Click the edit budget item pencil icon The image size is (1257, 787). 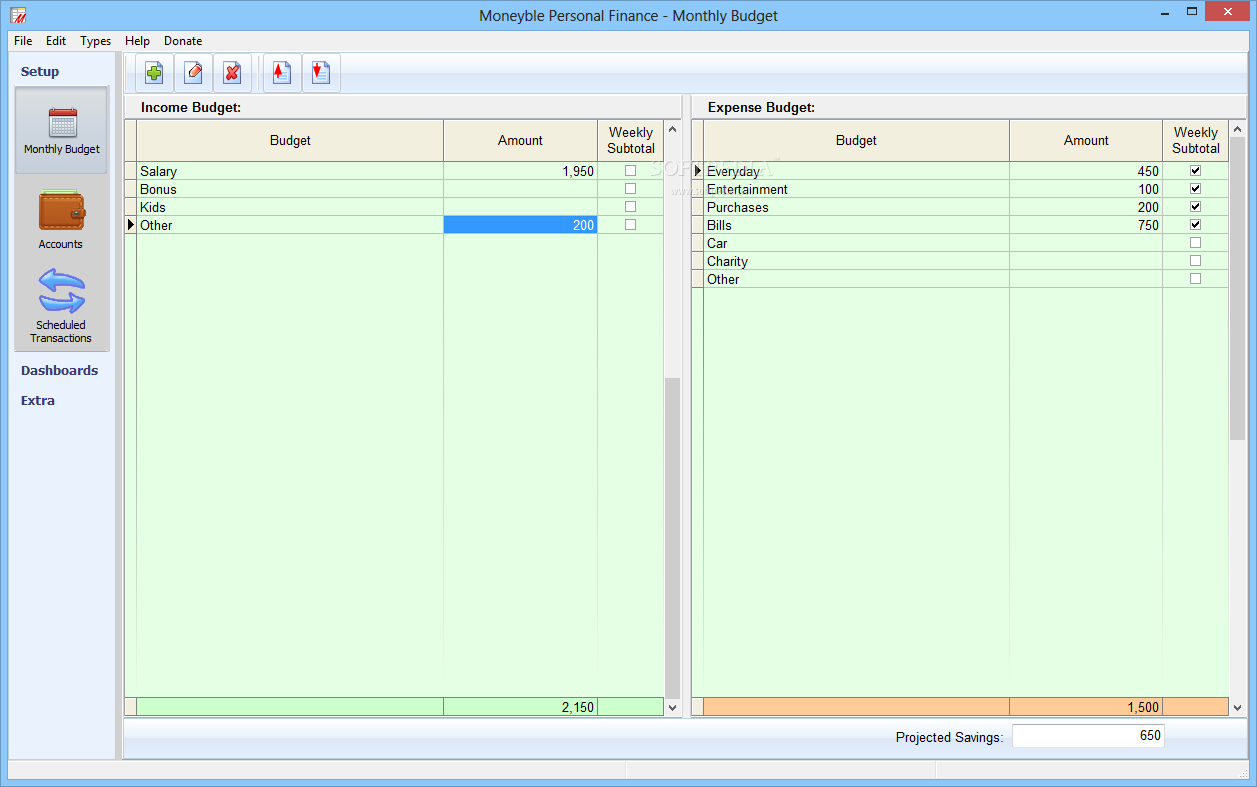tap(193, 73)
